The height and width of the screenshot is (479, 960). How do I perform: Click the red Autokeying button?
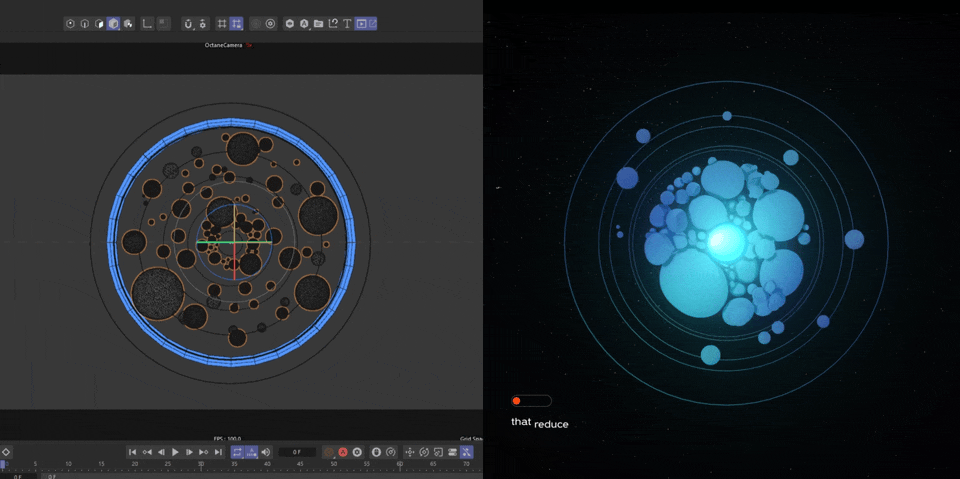[342, 452]
